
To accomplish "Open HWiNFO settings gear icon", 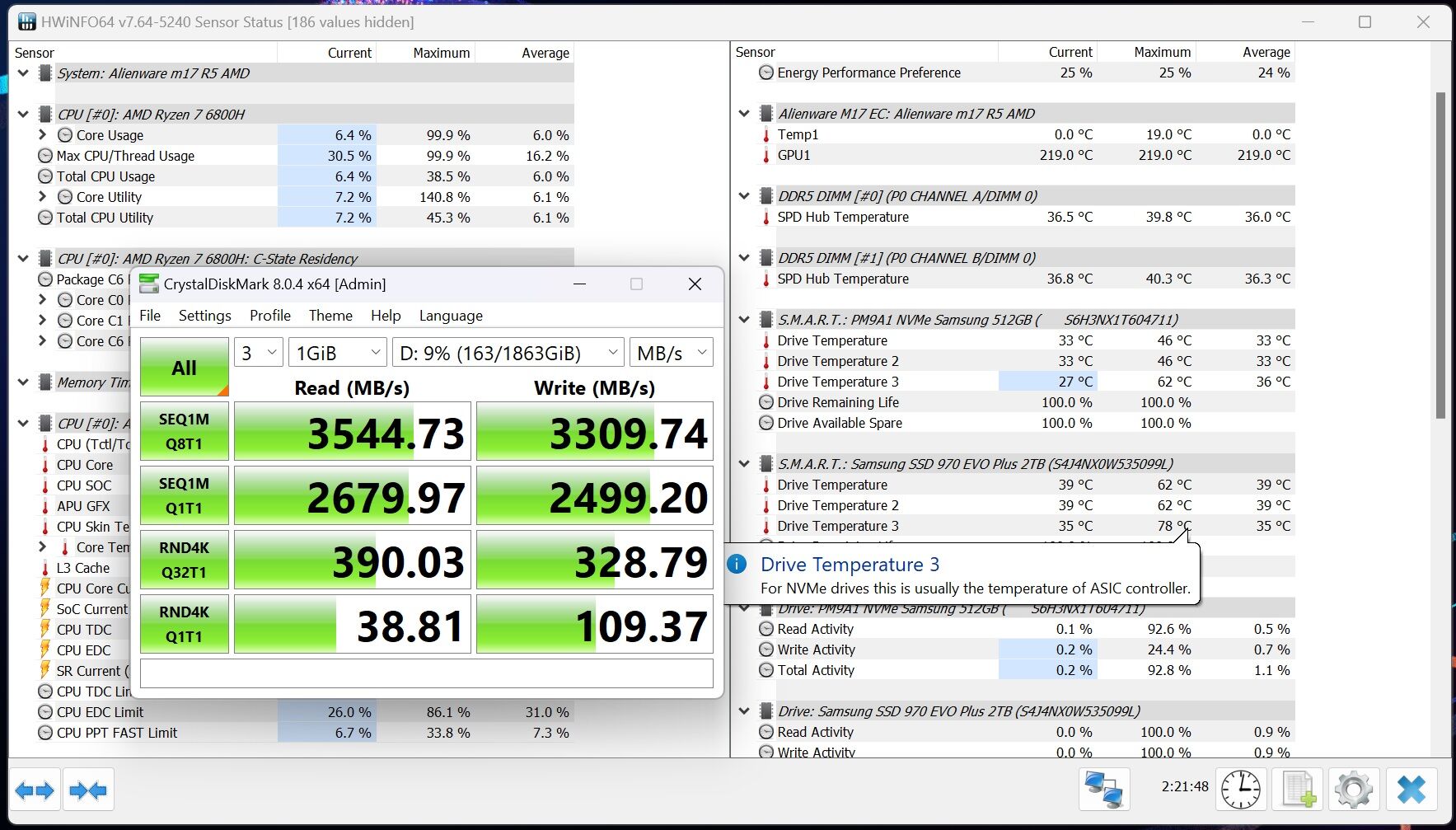I will 1354,790.
